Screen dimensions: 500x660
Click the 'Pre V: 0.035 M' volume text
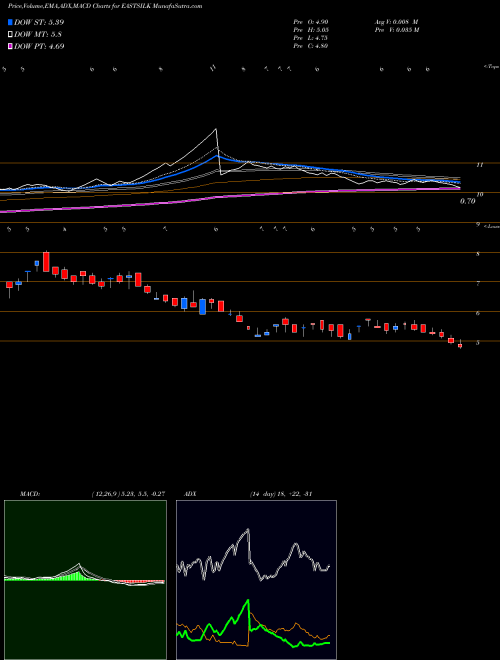[396, 30]
